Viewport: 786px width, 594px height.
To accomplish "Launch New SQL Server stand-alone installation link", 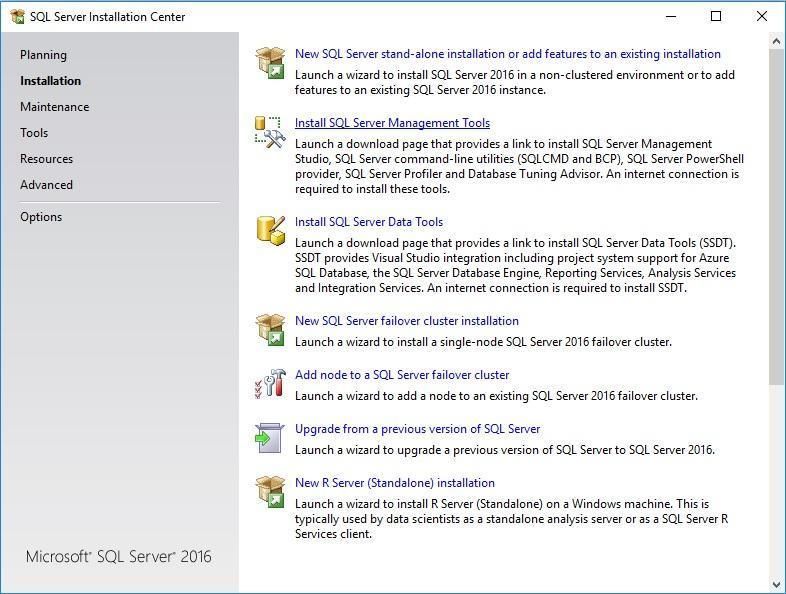I will (507, 54).
